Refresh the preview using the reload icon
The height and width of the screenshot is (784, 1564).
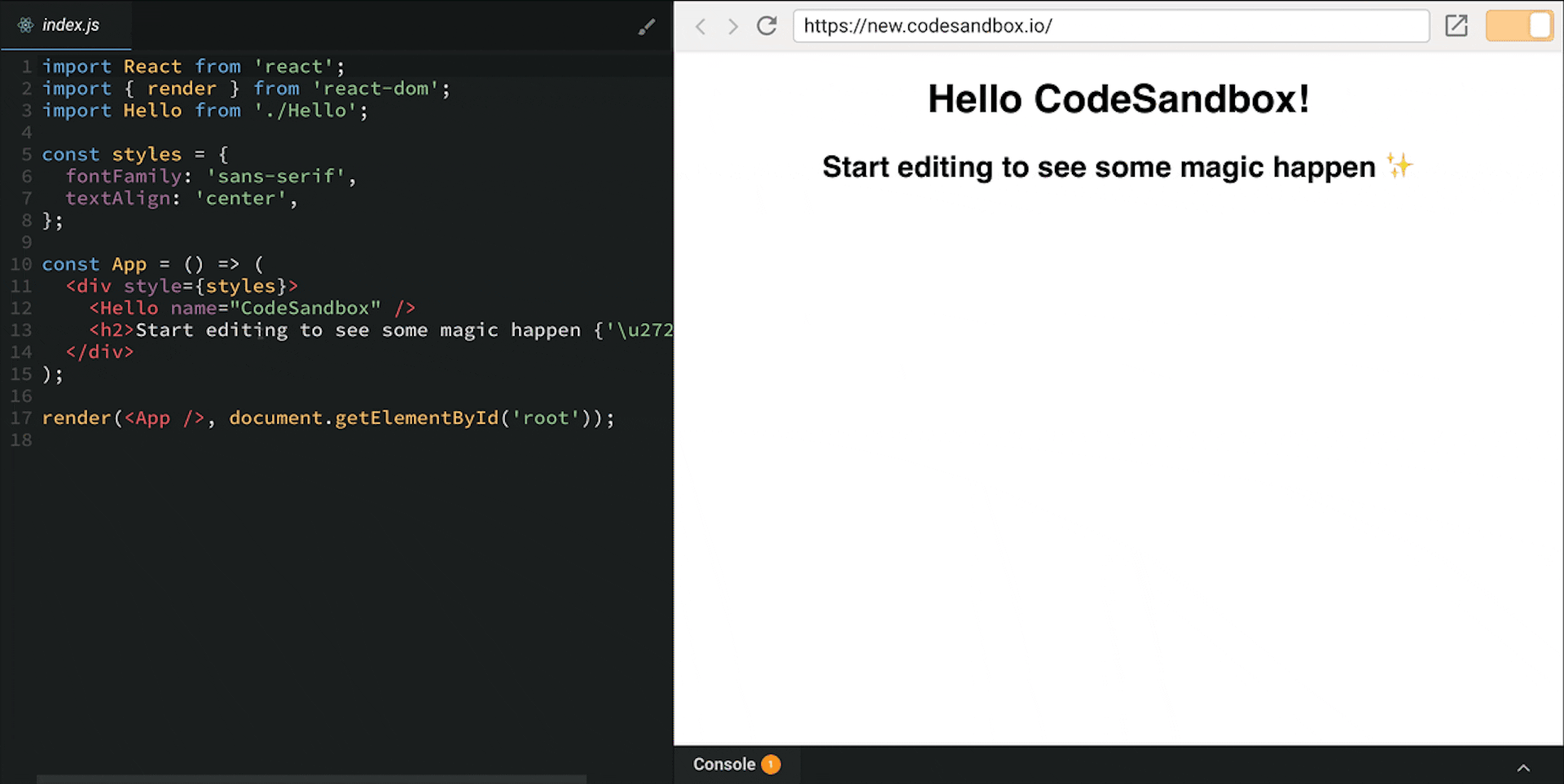(x=767, y=25)
